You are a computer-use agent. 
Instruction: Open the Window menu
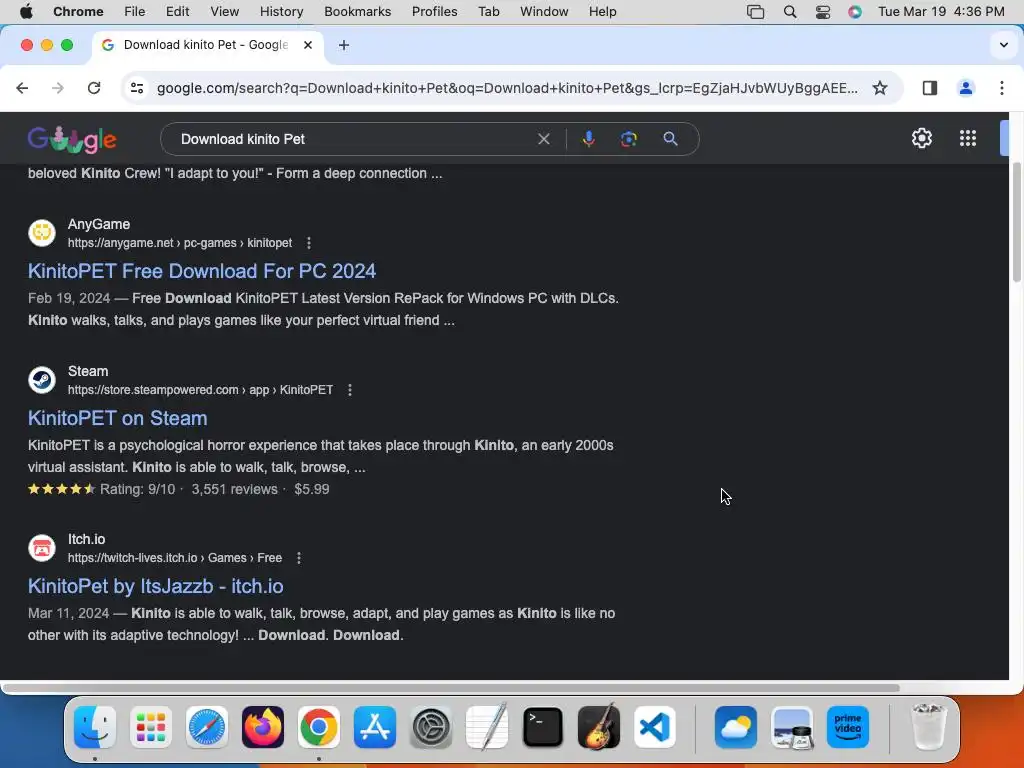click(544, 12)
